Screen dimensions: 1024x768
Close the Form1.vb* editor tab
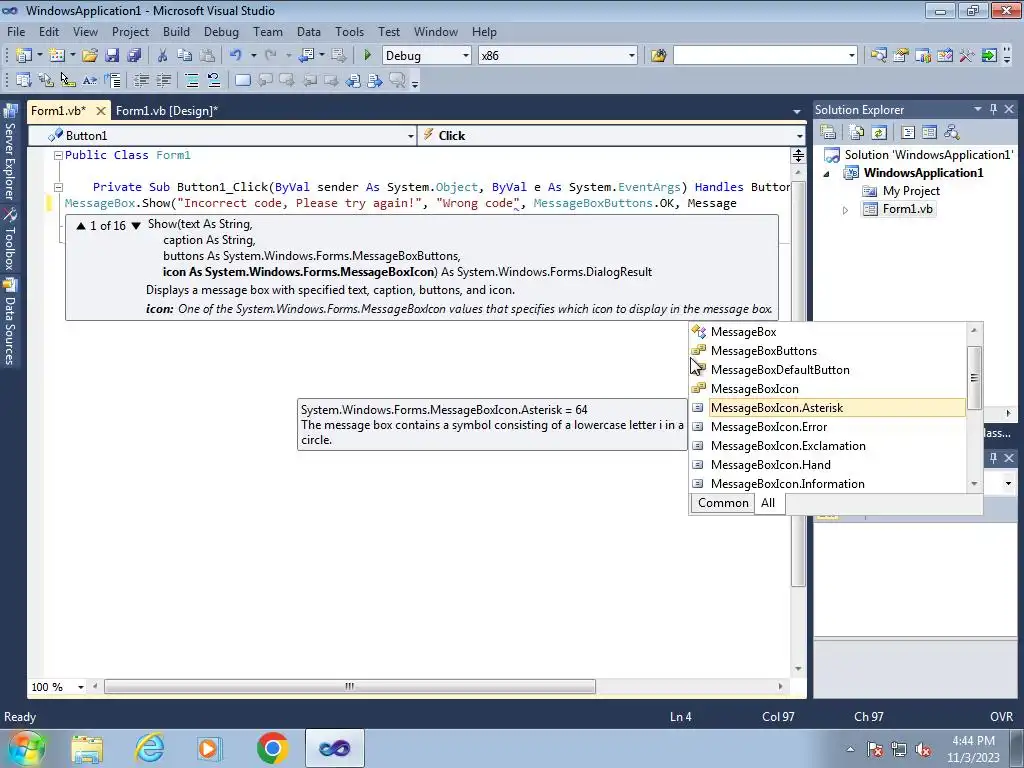101,111
